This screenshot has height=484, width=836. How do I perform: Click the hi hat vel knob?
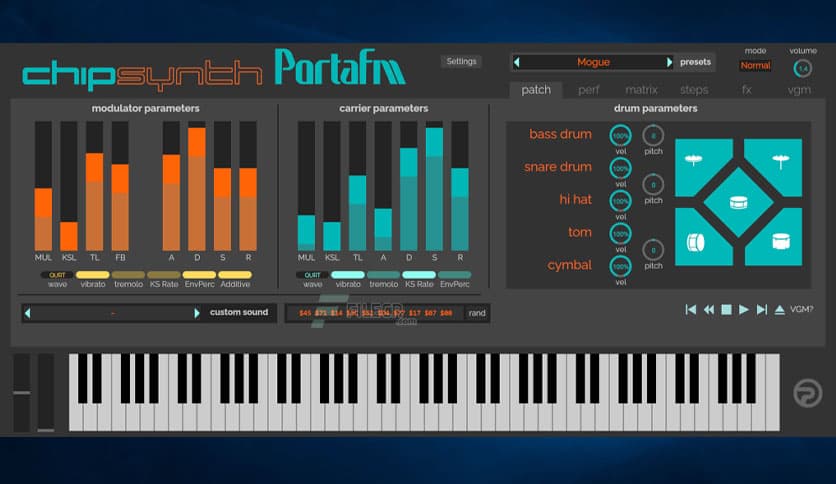(621, 201)
